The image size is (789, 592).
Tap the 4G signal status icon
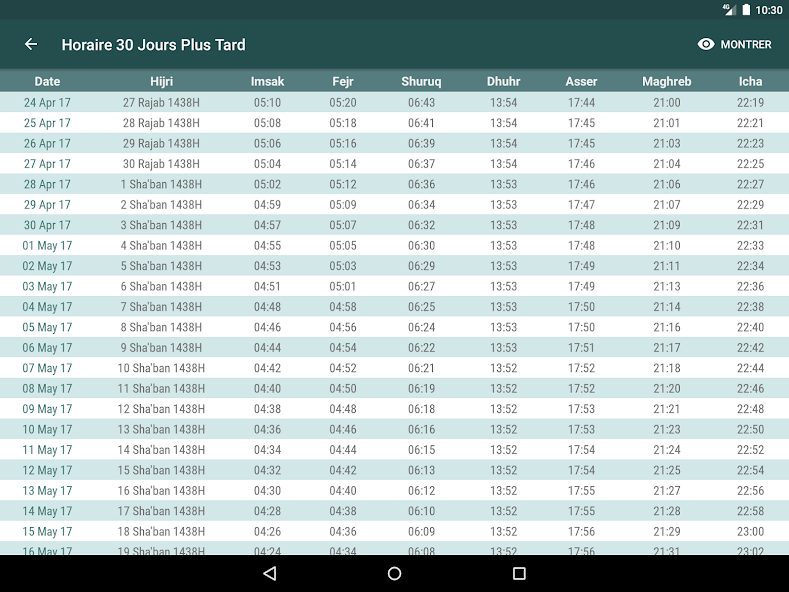728,10
